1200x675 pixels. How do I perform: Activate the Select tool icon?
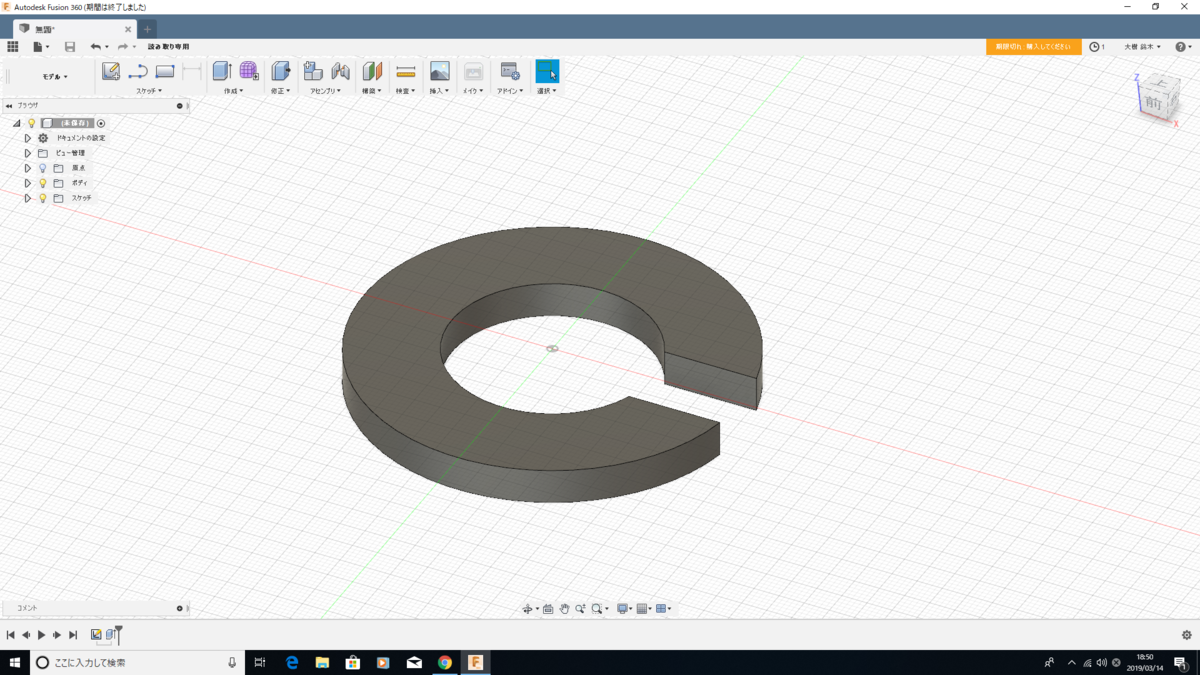547,71
